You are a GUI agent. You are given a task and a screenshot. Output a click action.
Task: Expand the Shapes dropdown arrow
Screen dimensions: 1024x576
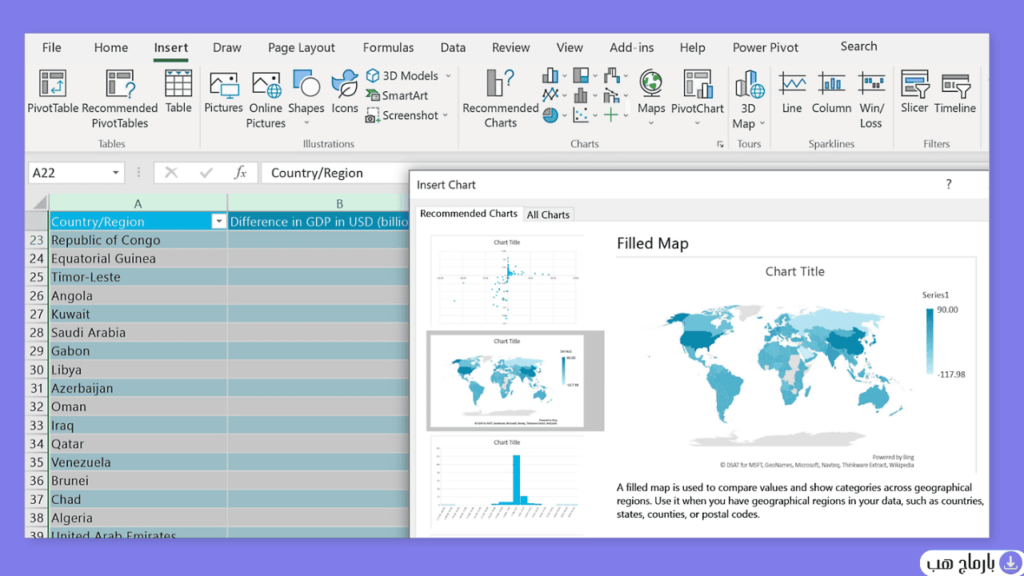coord(306,123)
